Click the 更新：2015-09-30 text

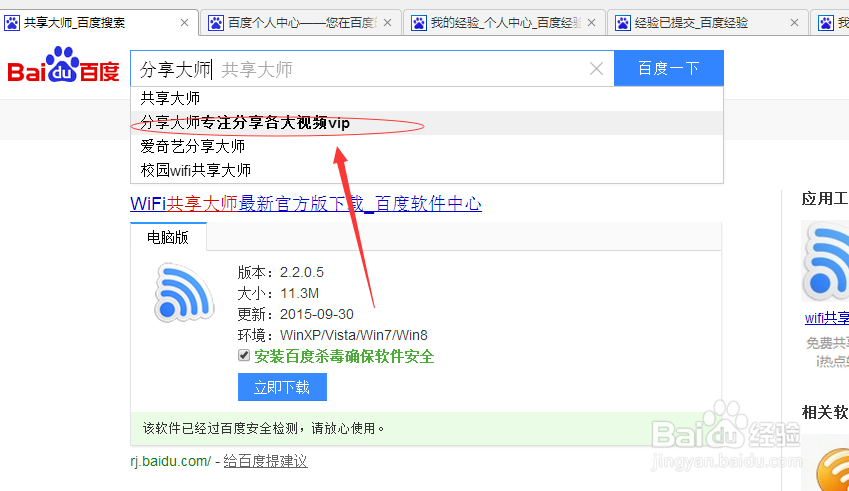[x=296, y=315]
